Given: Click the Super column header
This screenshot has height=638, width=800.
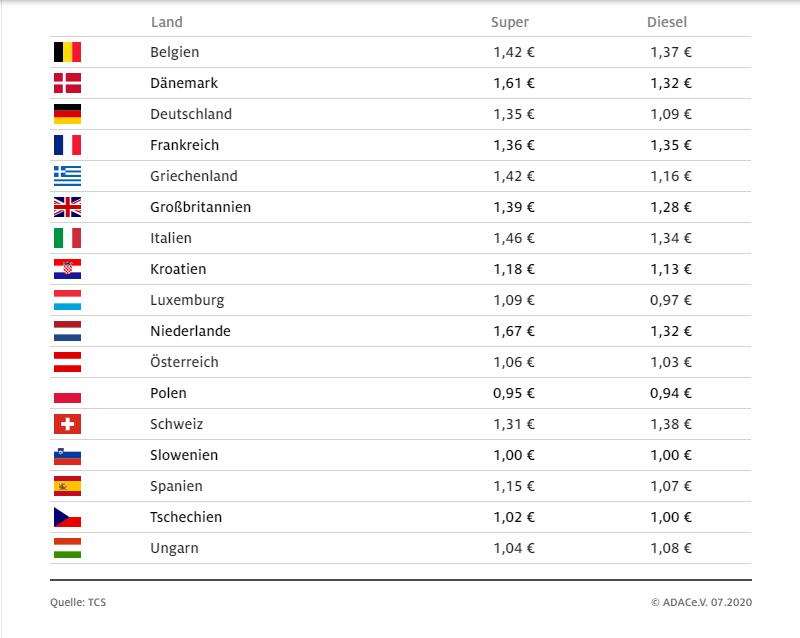Looking at the screenshot, I should pyautogui.click(x=510, y=22).
